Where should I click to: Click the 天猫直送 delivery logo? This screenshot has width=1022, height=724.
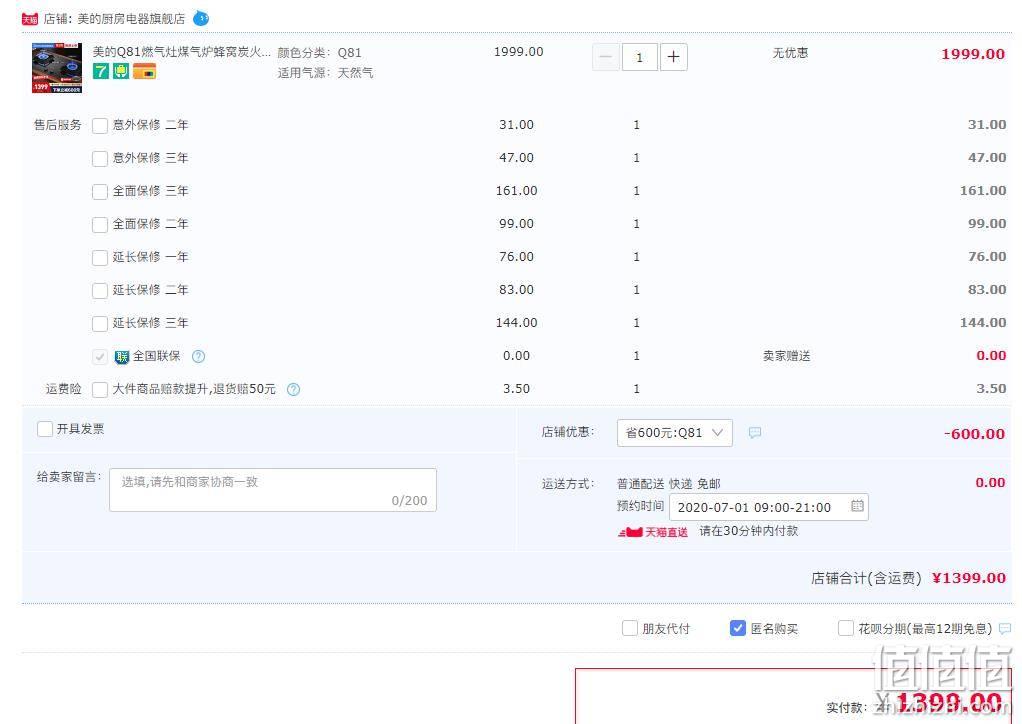pos(652,532)
